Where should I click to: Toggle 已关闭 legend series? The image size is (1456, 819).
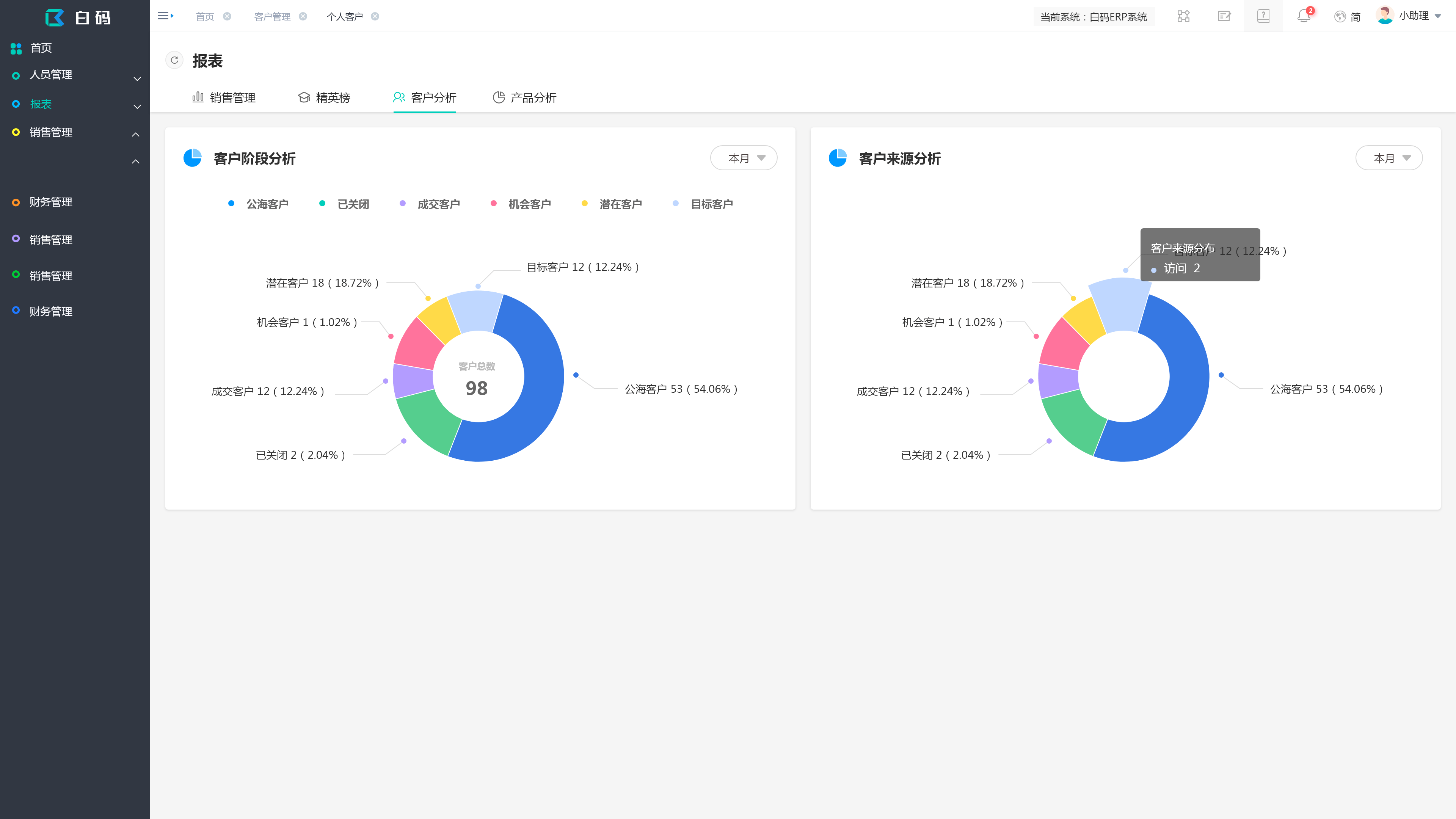344,204
